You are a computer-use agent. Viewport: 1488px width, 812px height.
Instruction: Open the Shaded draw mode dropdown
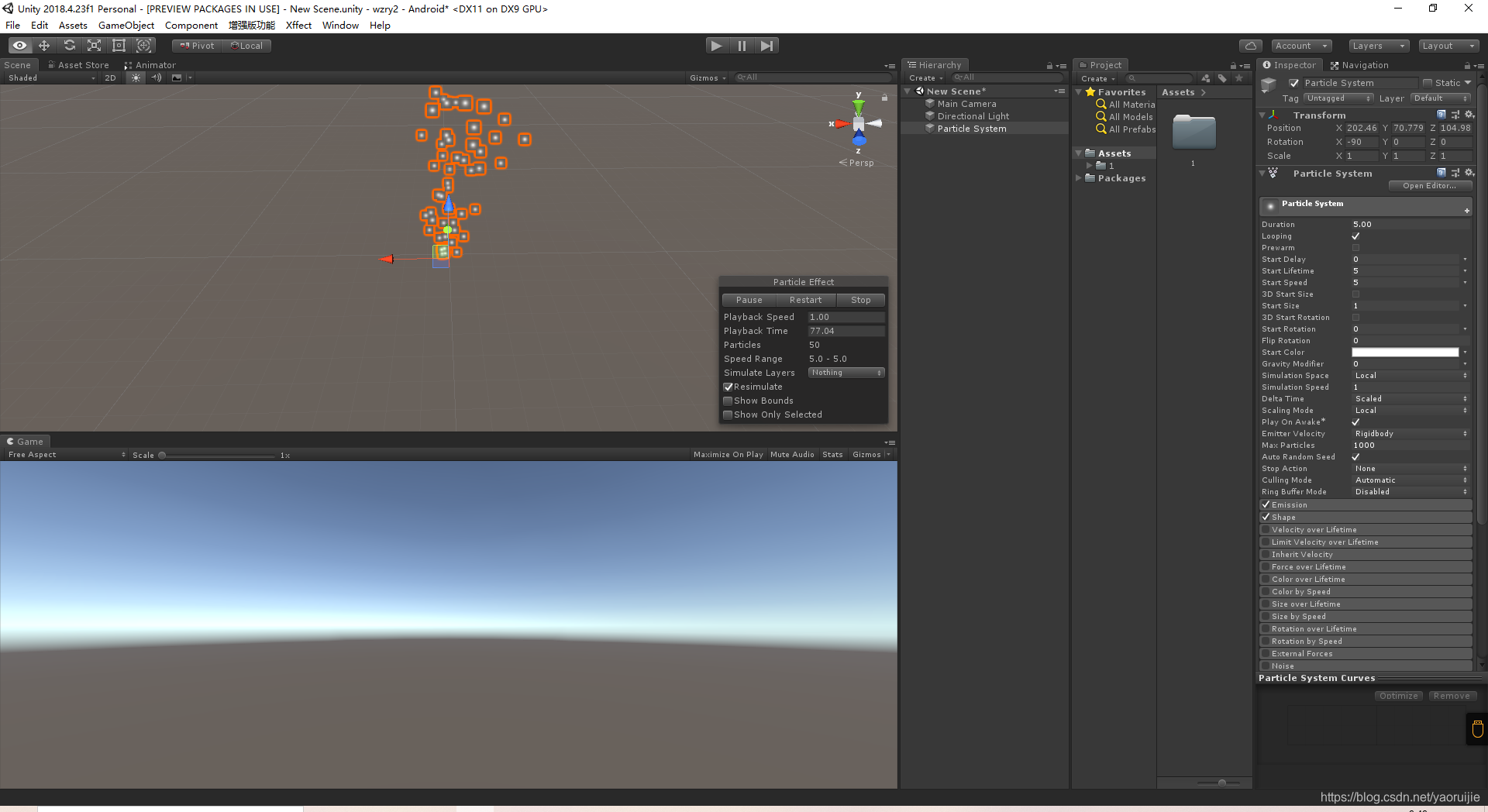pyautogui.click(x=50, y=77)
